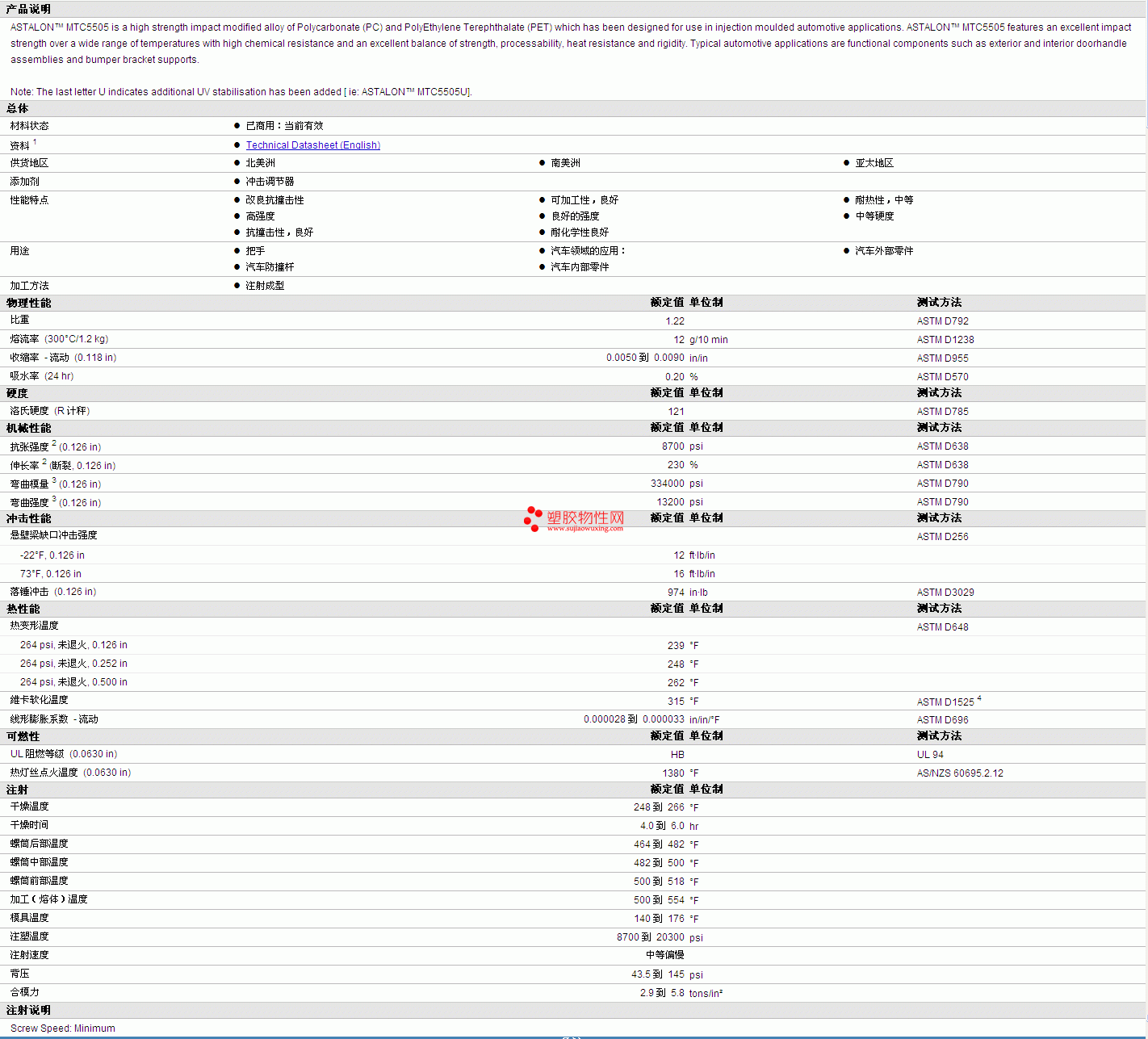
Task: Select the "已商用：当前有效" status text
Action: pos(284,126)
